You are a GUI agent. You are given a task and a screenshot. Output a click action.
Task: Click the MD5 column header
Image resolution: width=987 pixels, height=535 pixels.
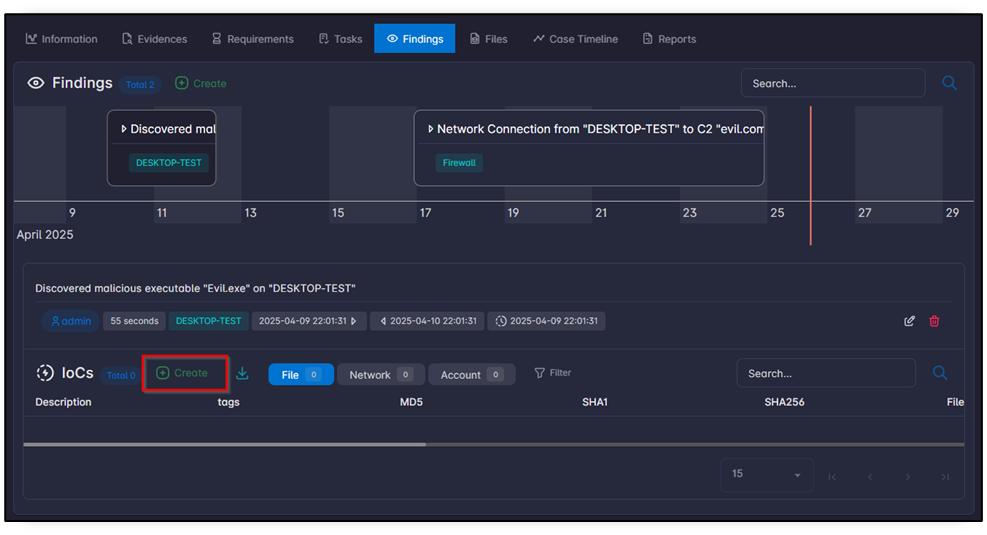411,402
